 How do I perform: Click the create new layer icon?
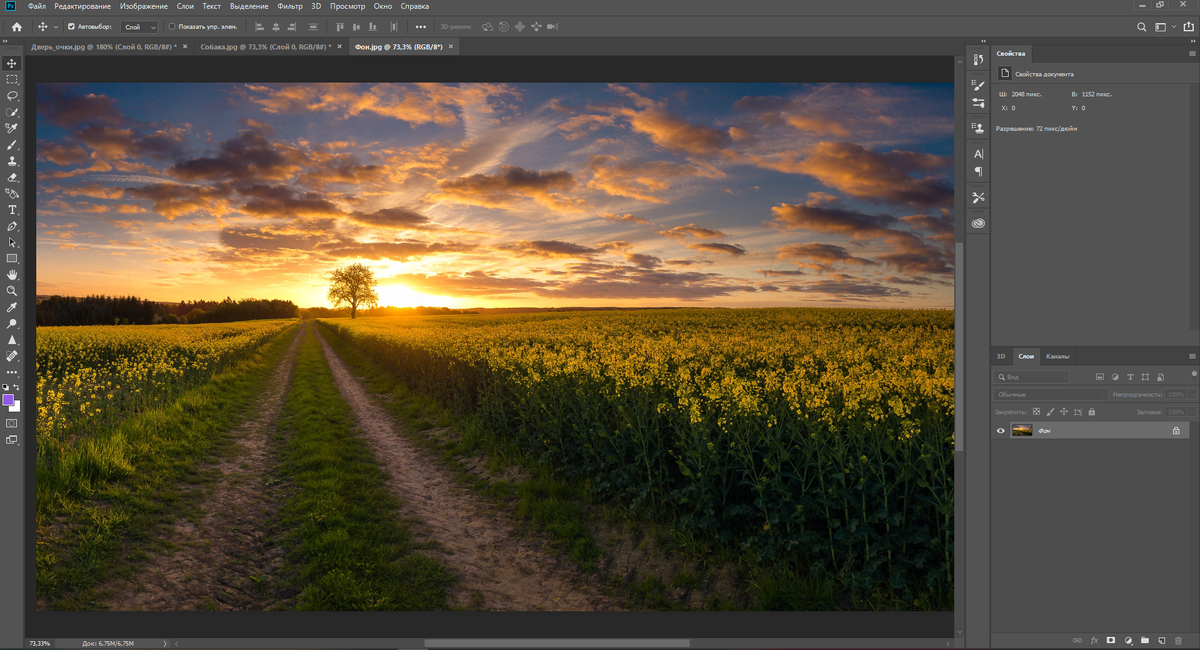1161,639
